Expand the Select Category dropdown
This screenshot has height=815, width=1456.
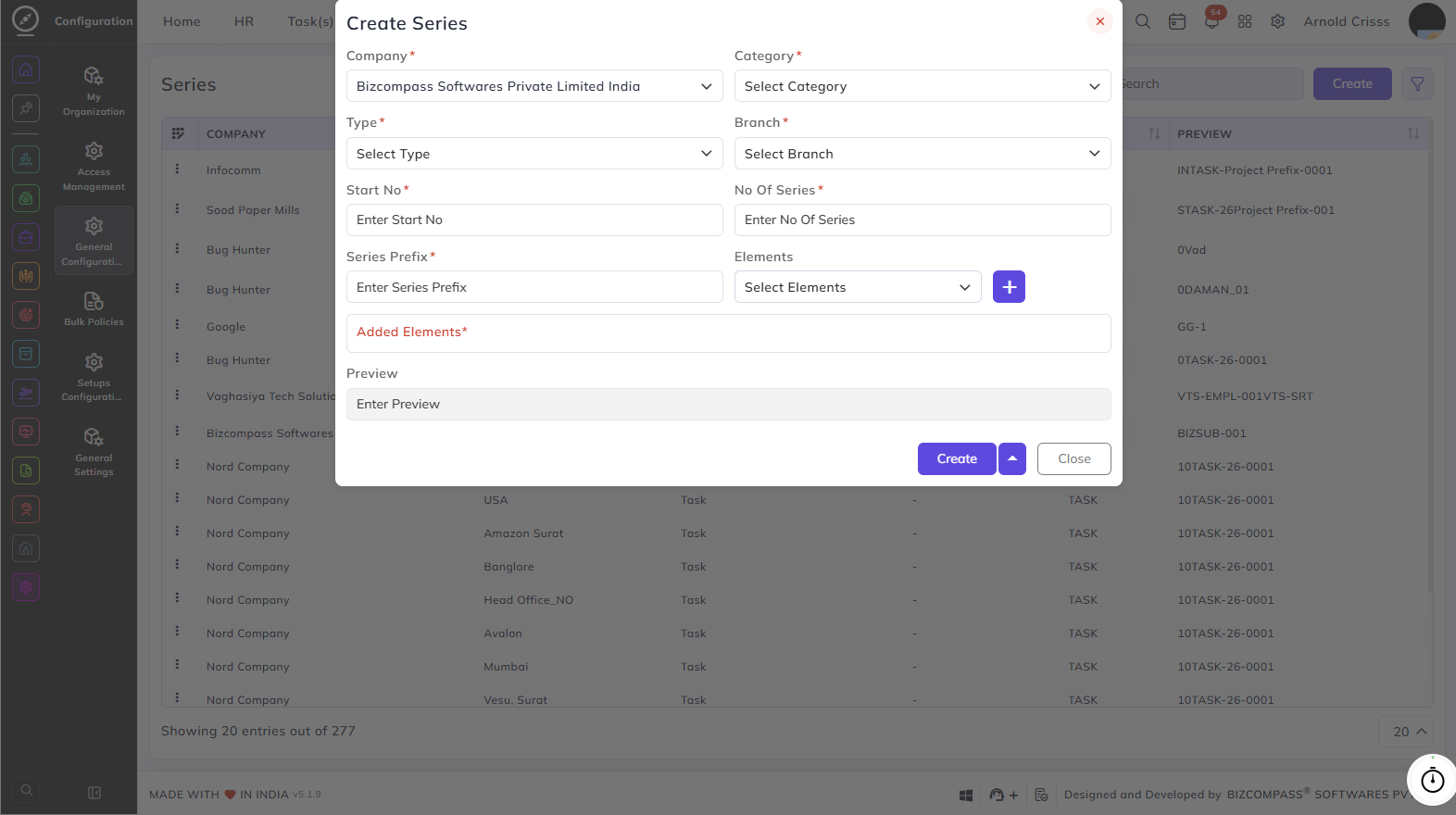point(923,86)
